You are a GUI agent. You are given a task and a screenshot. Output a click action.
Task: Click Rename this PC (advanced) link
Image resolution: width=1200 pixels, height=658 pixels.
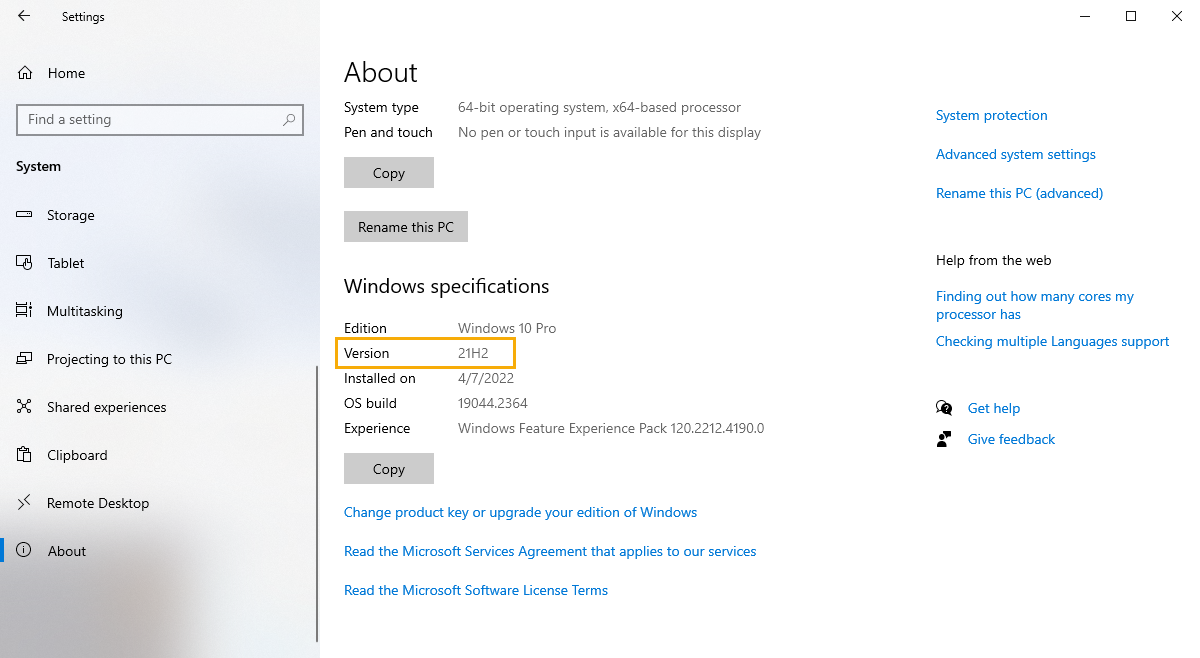click(x=1019, y=193)
